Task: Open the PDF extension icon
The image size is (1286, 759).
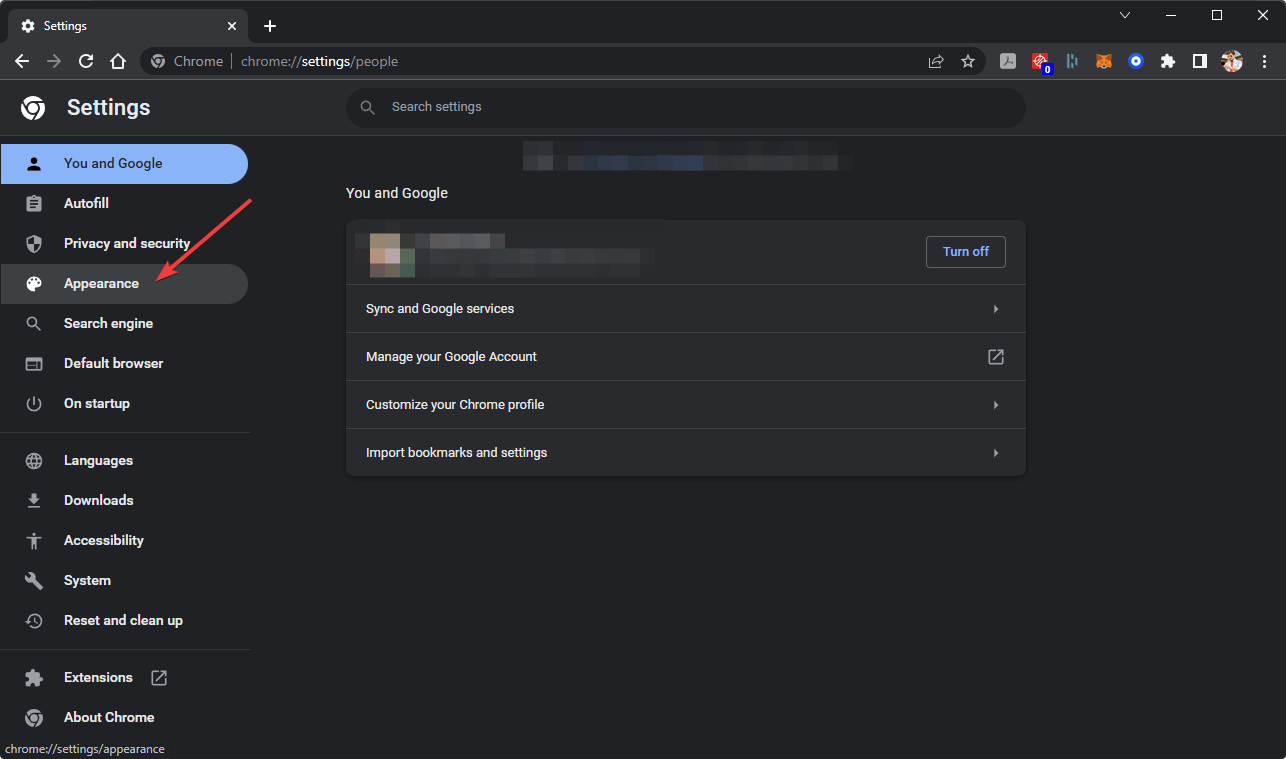Action: coord(1008,61)
